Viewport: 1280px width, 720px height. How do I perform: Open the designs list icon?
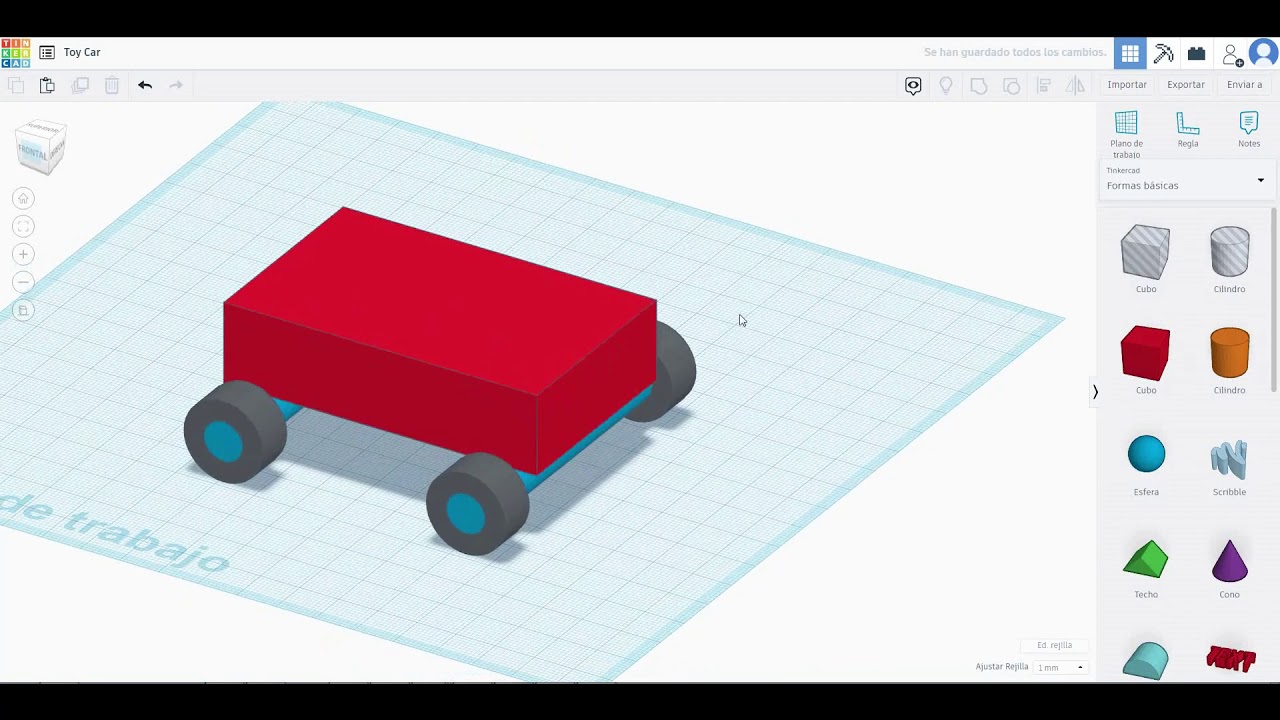pyautogui.click(x=47, y=52)
